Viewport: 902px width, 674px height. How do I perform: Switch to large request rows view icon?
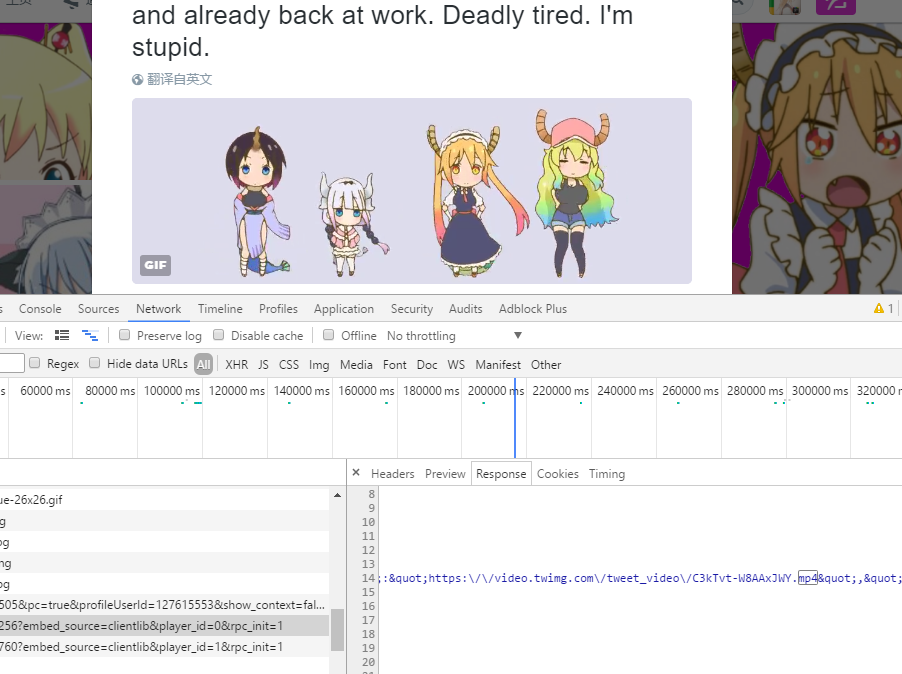(62, 336)
